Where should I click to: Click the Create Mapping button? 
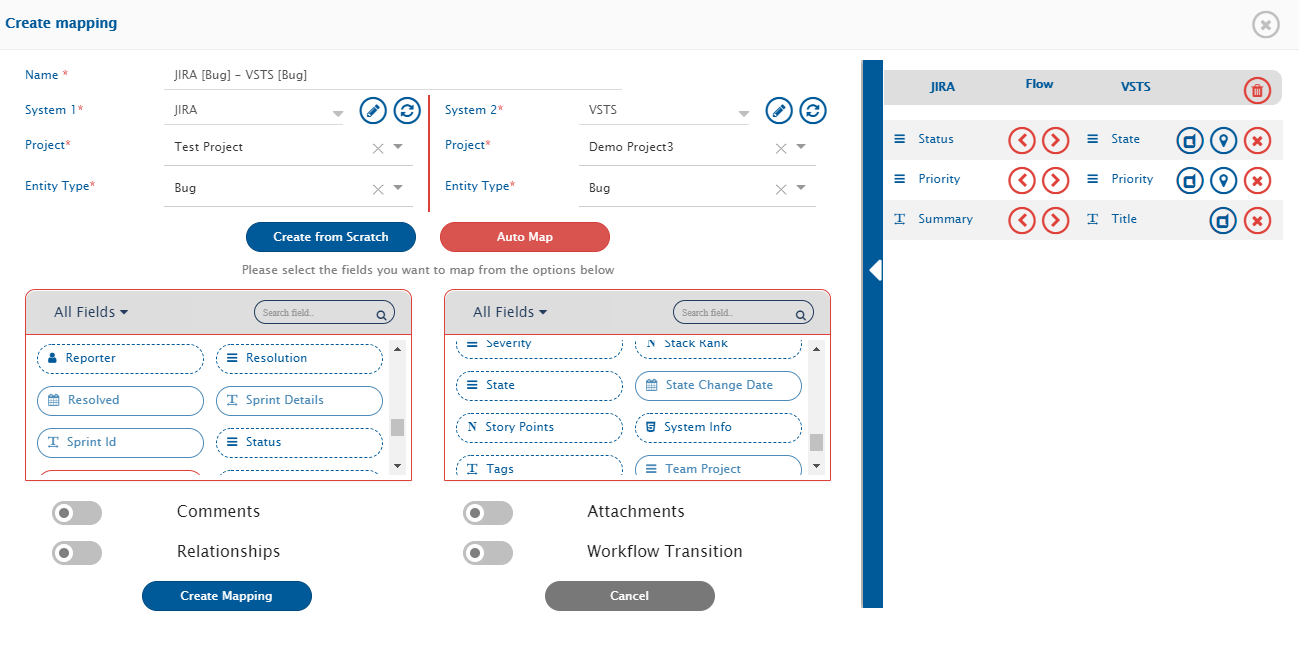(226, 596)
